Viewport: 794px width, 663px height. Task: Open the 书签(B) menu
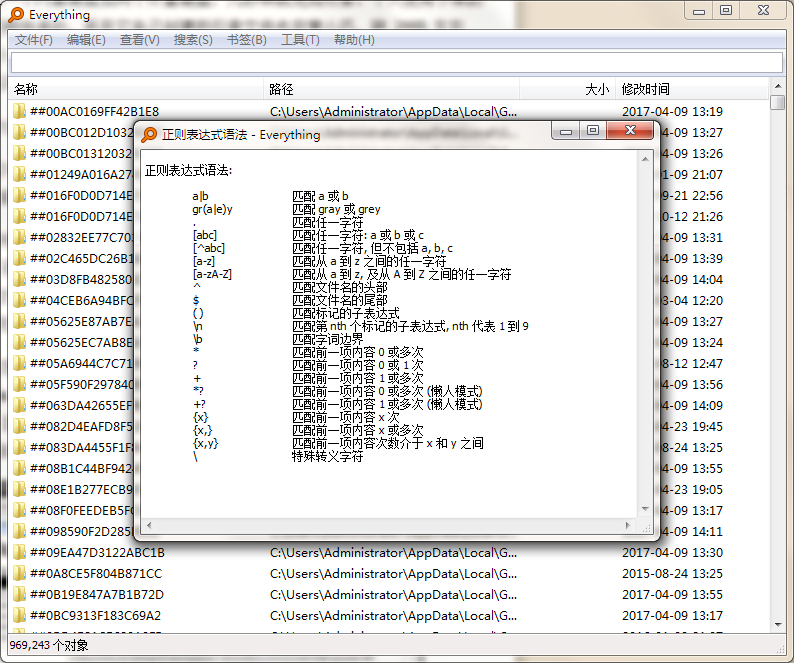coord(246,40)
